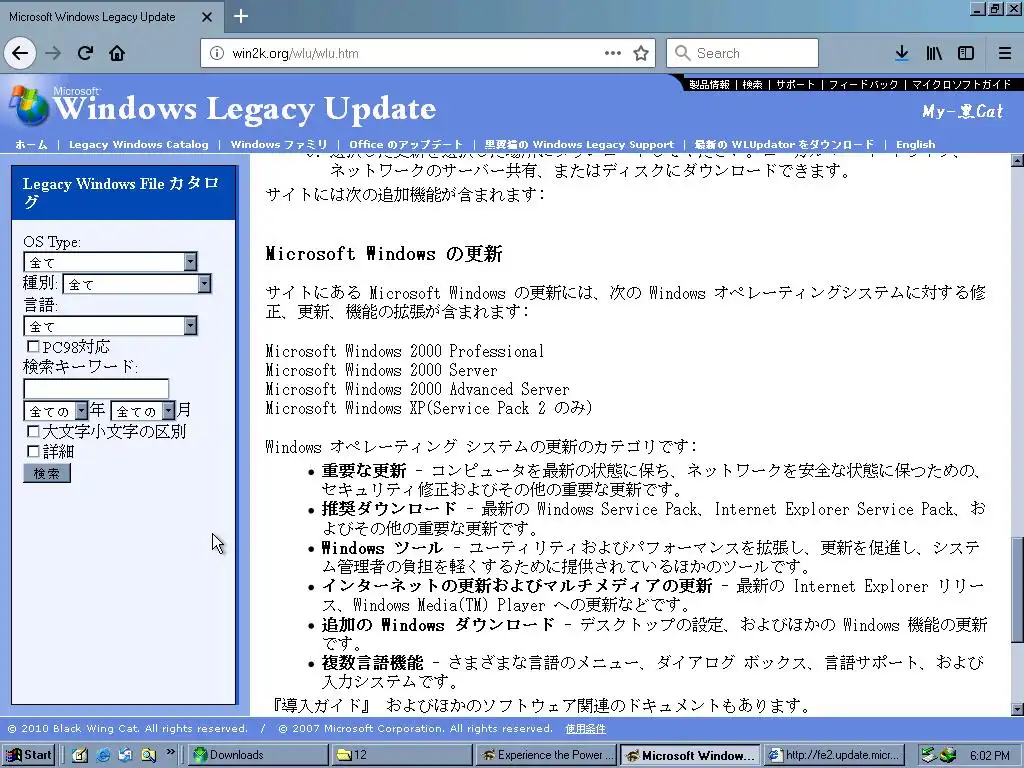Open the first quick launch notepad icon
This screenshot has height=768, width=1024.
click(80, 755)
